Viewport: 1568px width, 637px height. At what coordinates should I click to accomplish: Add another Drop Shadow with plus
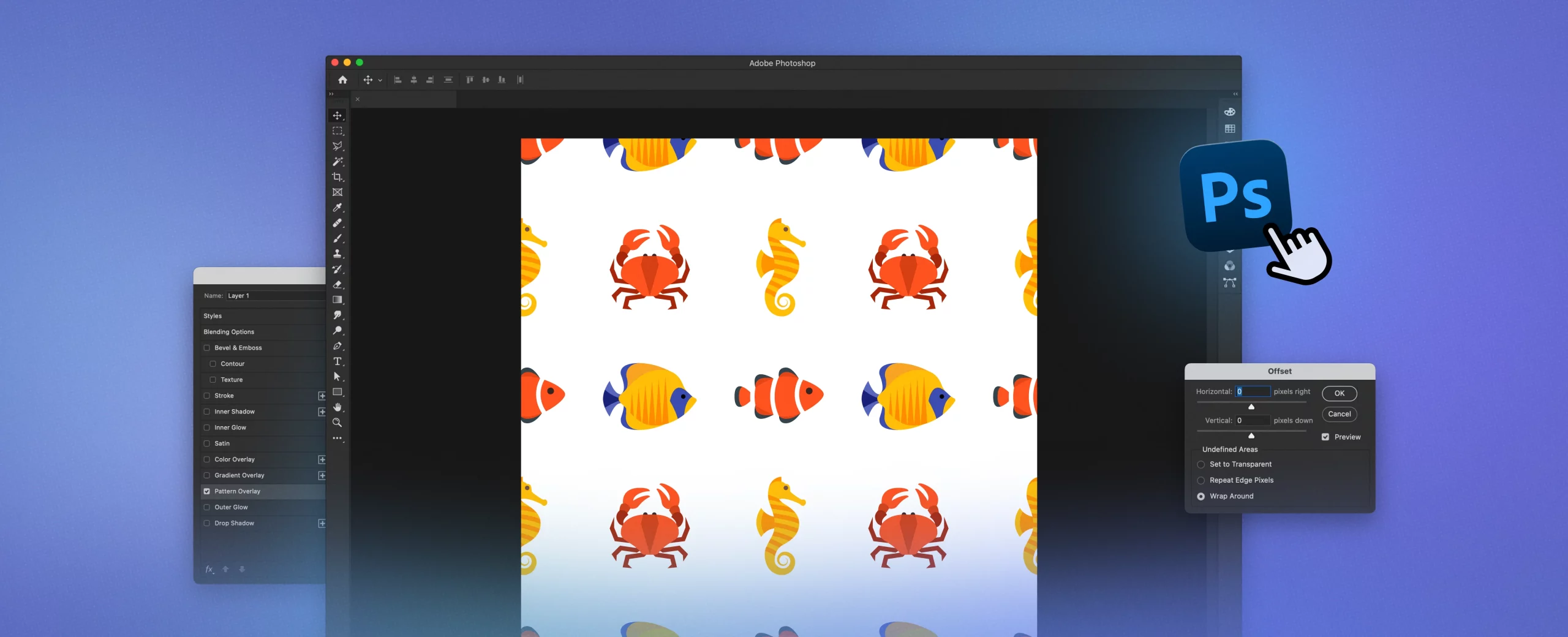tap(322, 523)
